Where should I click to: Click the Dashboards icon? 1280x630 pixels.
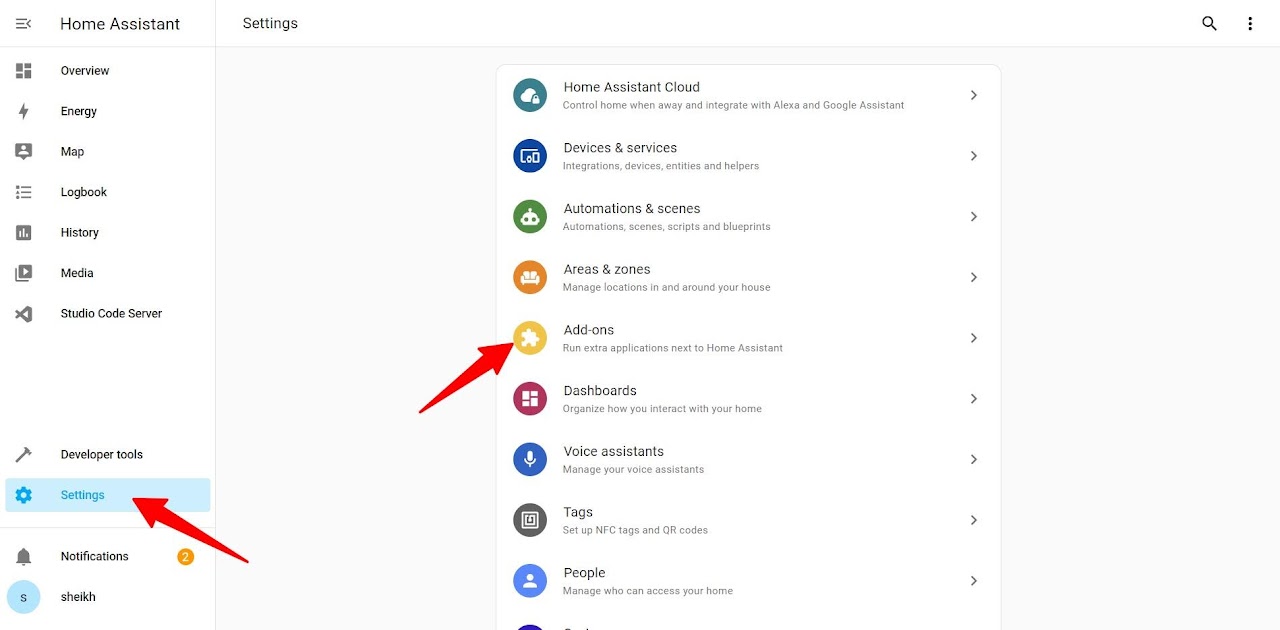530,399
